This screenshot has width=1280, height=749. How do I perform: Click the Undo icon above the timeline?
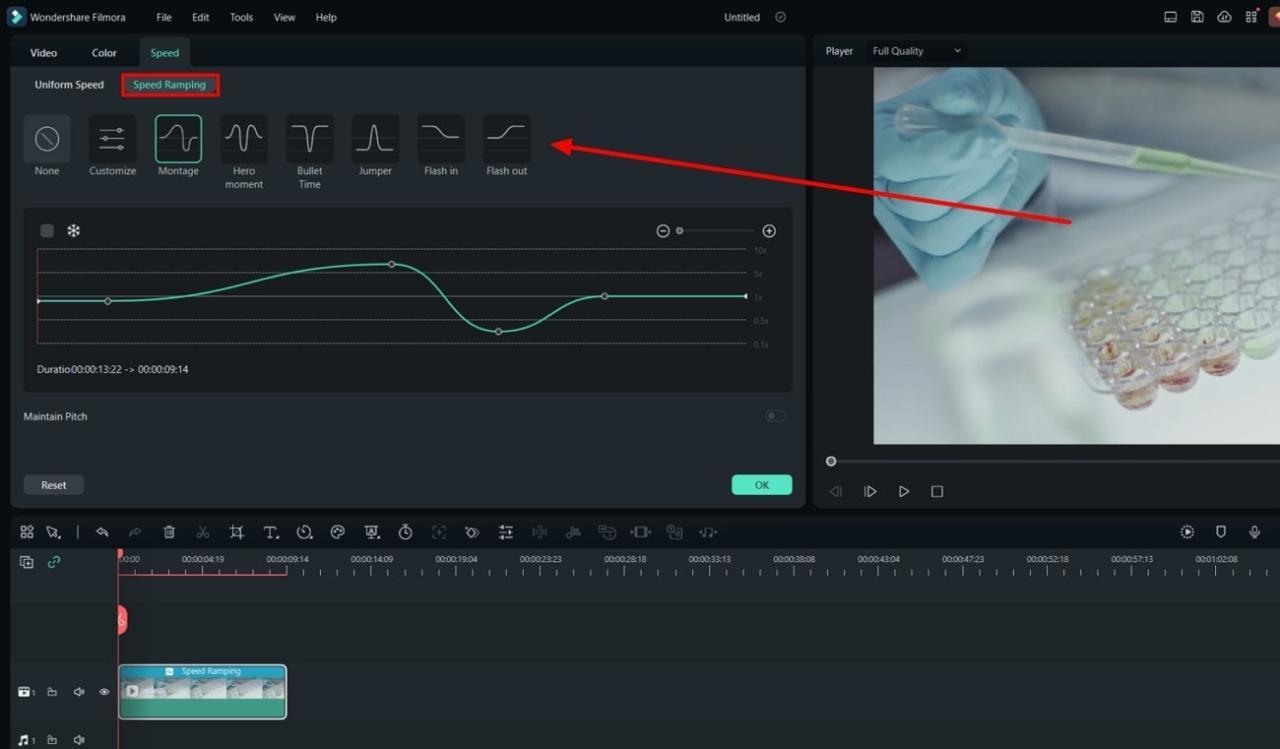coord(102,531)
